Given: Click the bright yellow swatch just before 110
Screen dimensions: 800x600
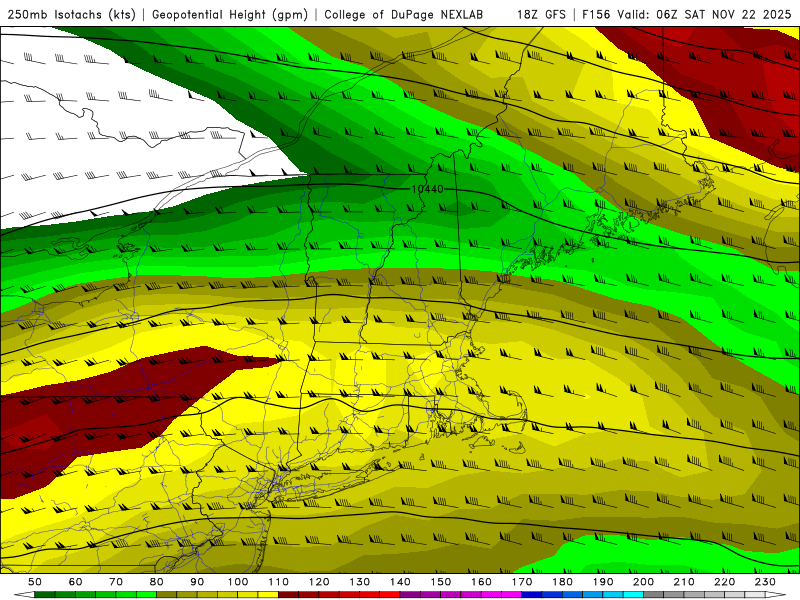Looking at the screenshot, I should pyautogui.click(x=268, y=595).
